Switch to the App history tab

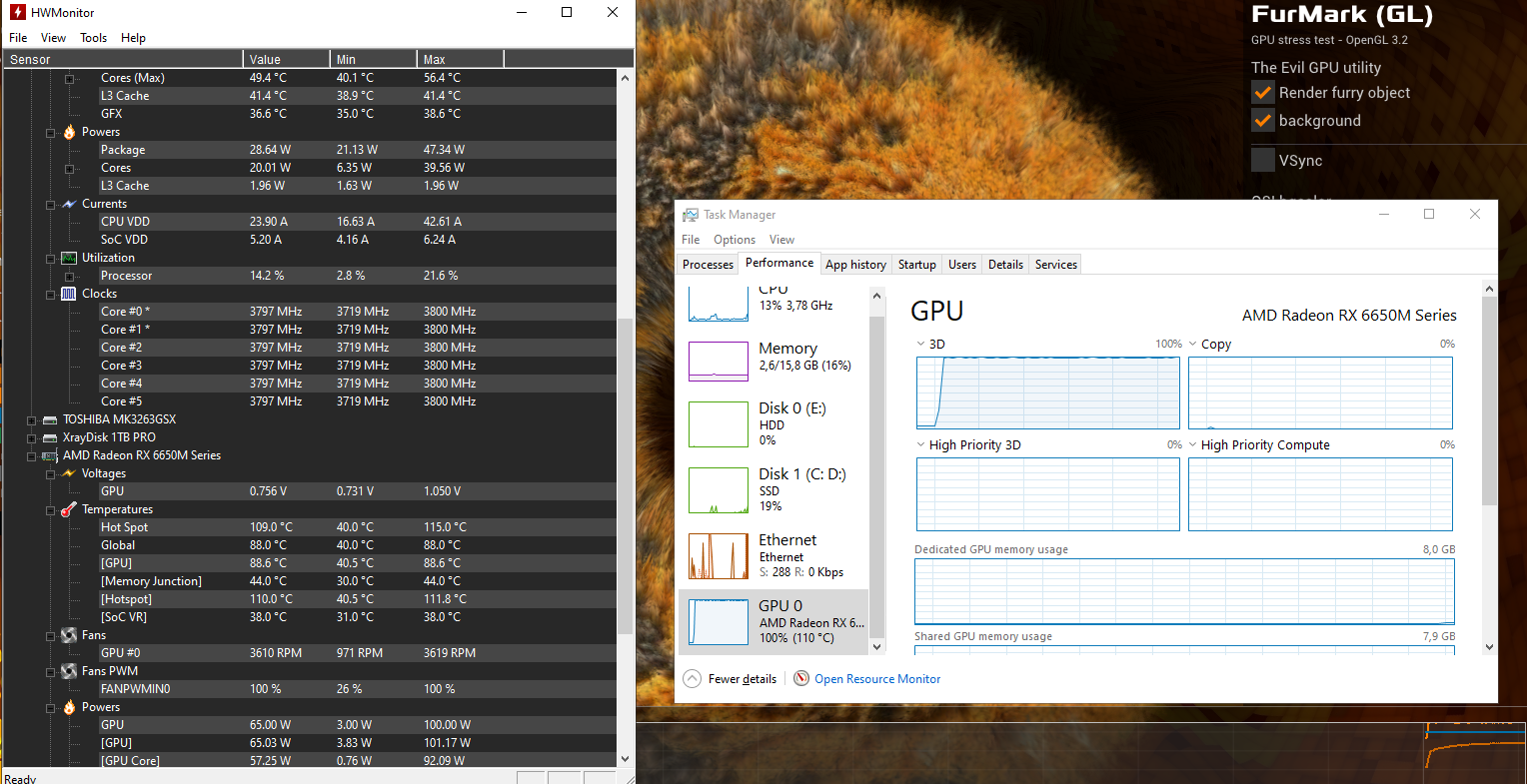pyautogui.click(x=855, y=265)
